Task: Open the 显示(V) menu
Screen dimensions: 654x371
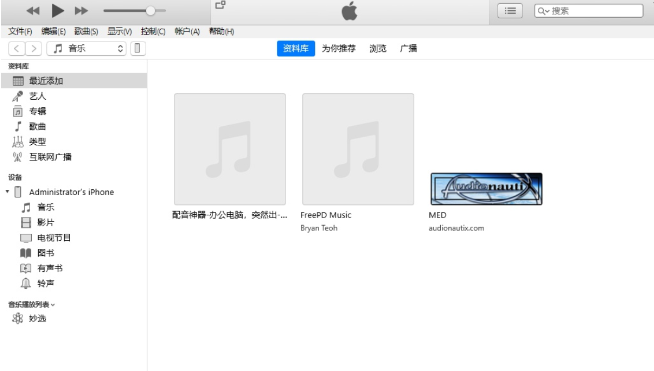Action: (x=120, y=31)
